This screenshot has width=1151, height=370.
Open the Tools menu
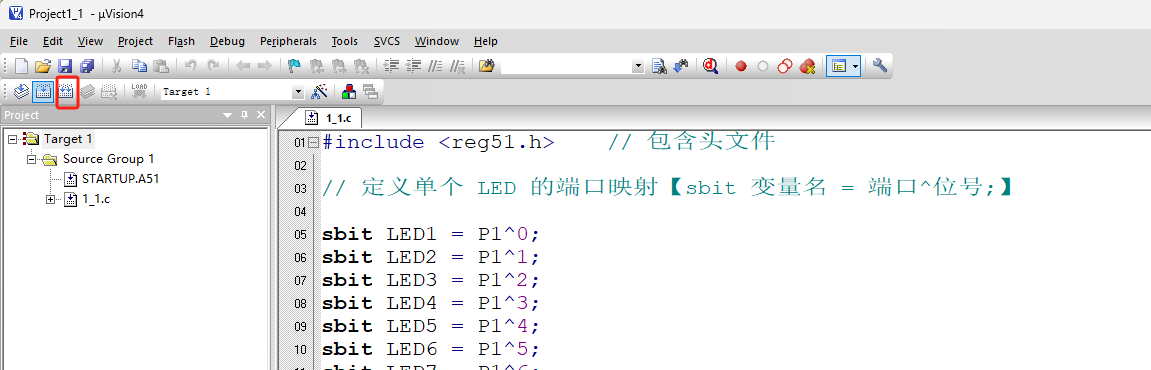(x=344, y=41)
